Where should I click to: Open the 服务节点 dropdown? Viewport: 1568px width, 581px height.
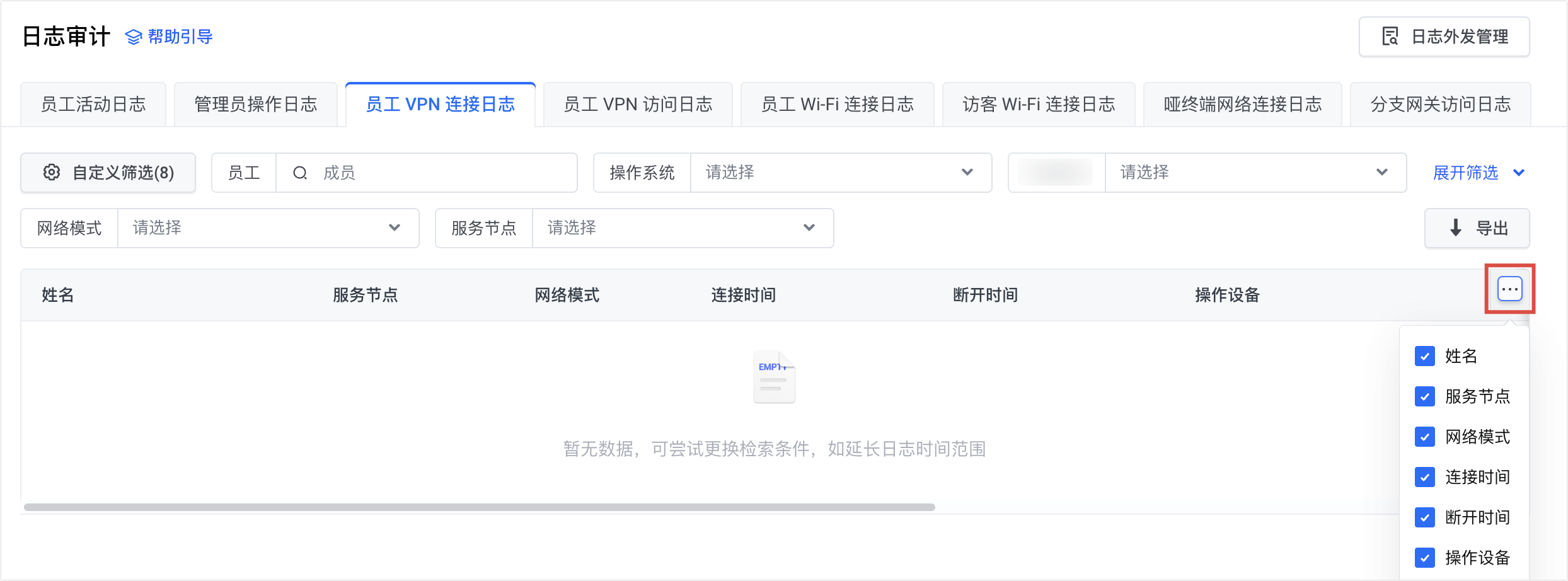[683, 228]
